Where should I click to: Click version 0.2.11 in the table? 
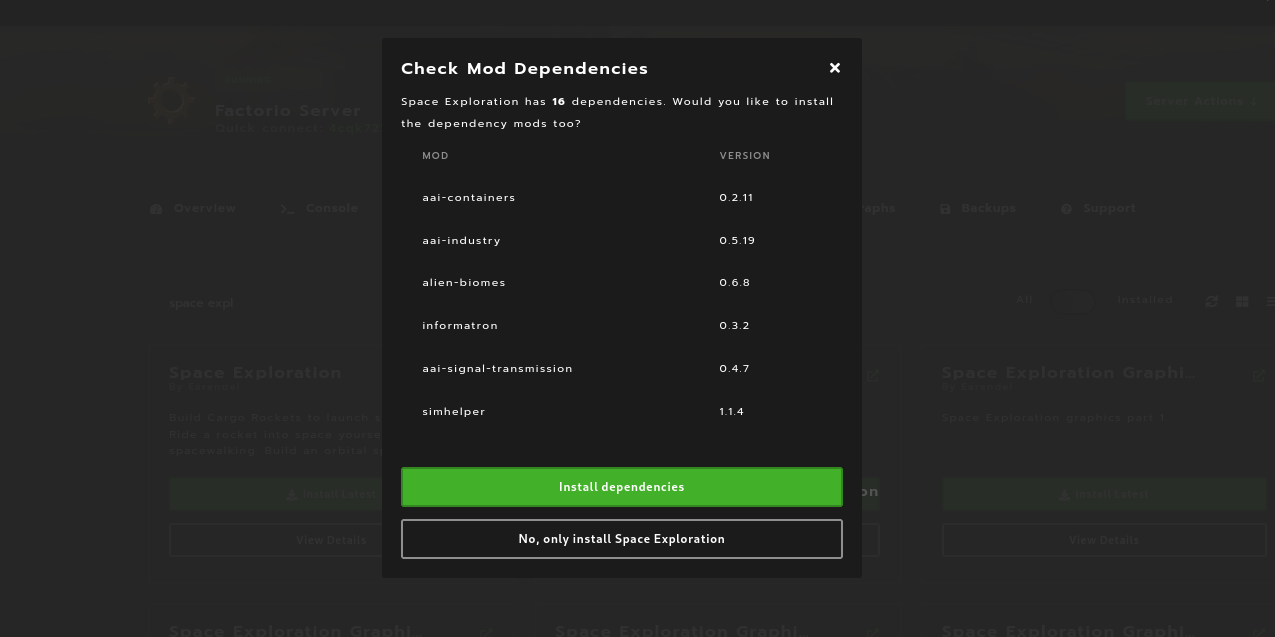tap(736, 198)
